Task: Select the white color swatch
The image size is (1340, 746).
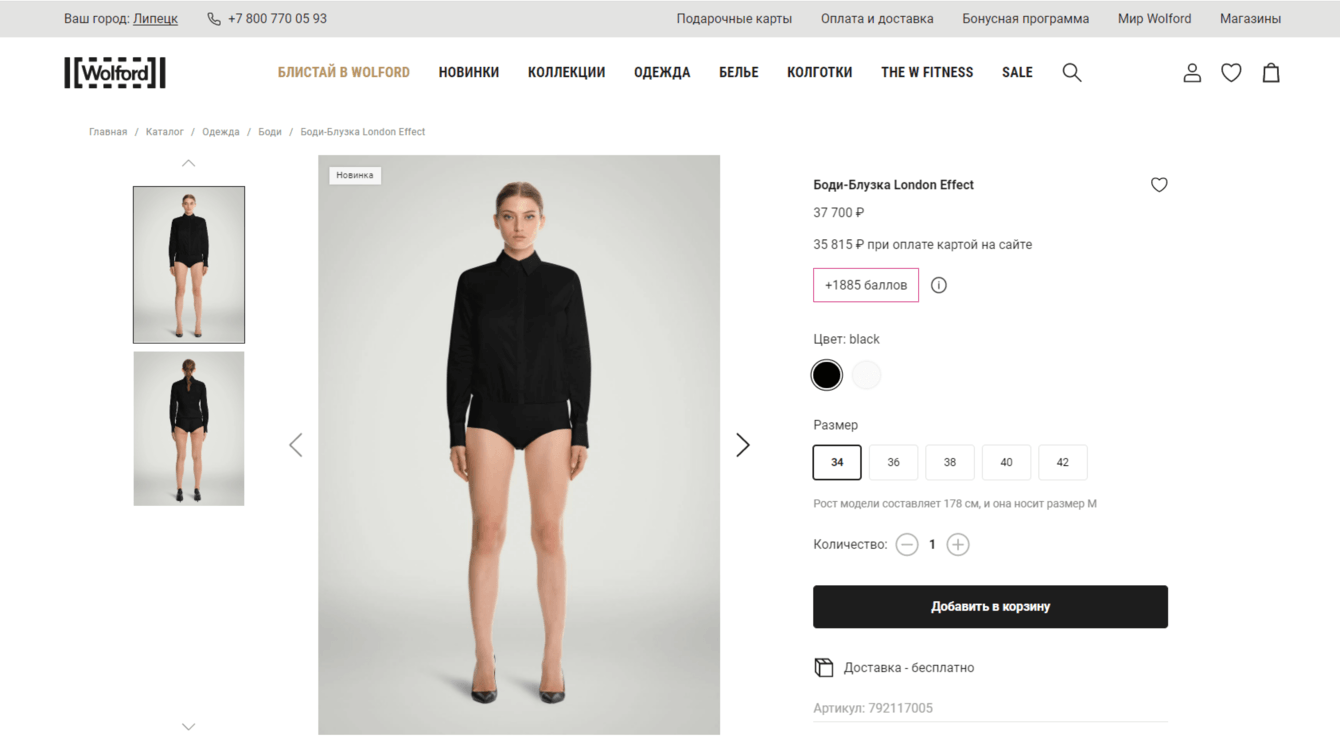Action: pos(866,375)
